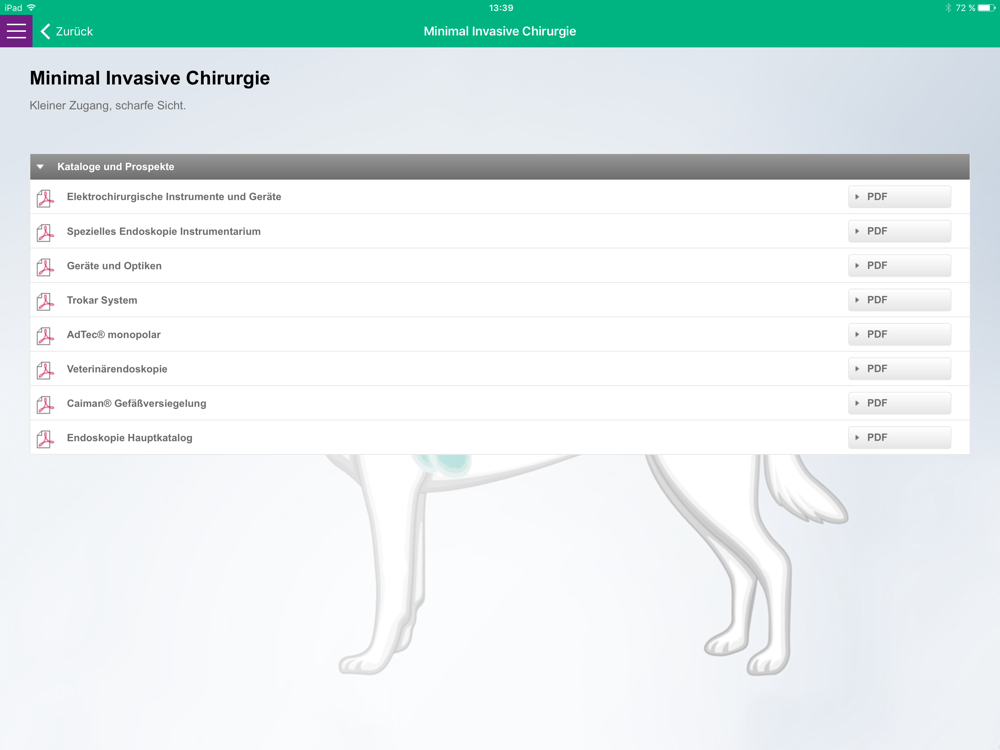
Task: Select the Spezielles Endoskopie Instrumentarium title
Action: pyautogui.click(x=164, y=232)
